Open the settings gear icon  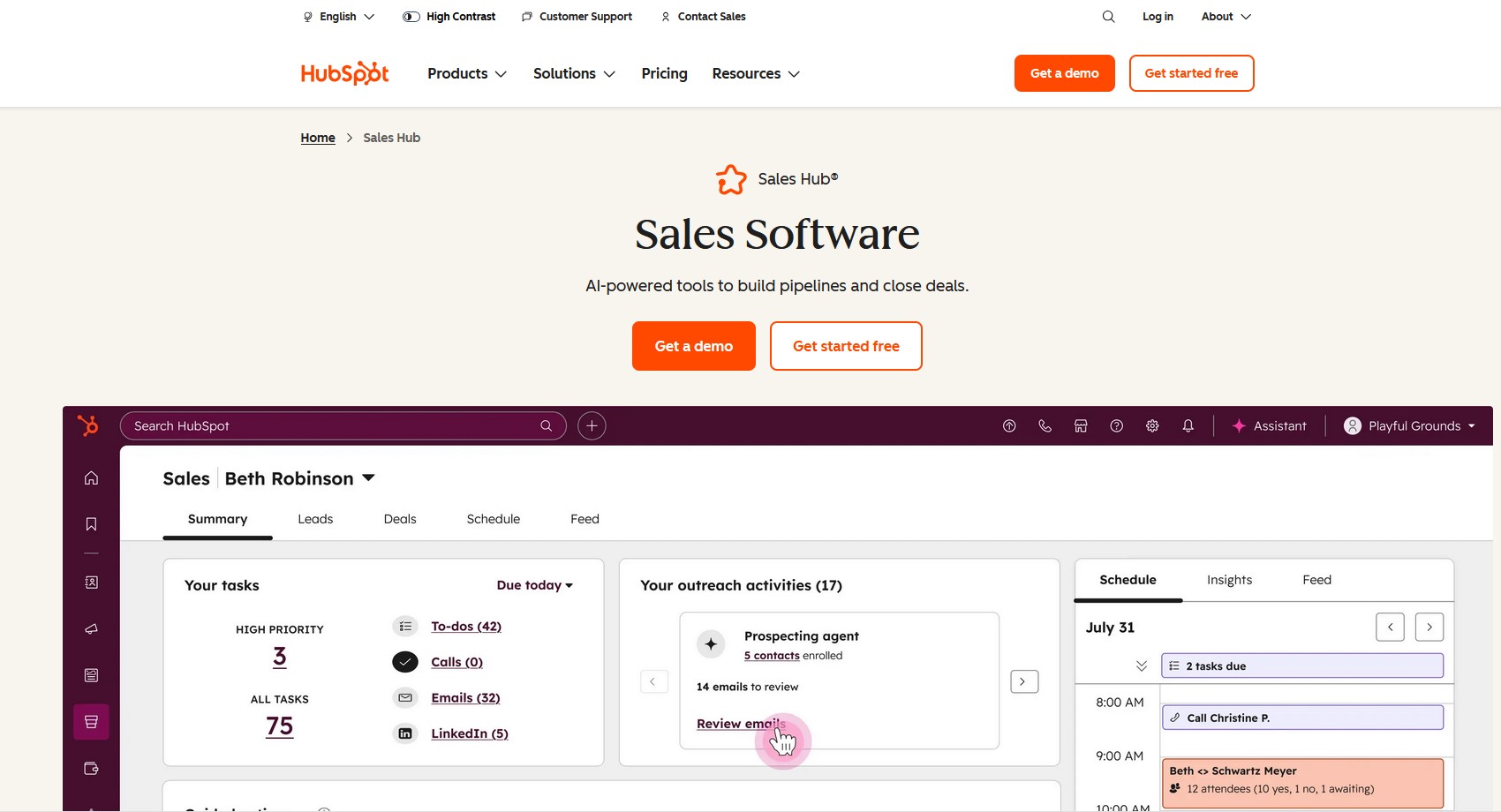[x=1152, y=426]
